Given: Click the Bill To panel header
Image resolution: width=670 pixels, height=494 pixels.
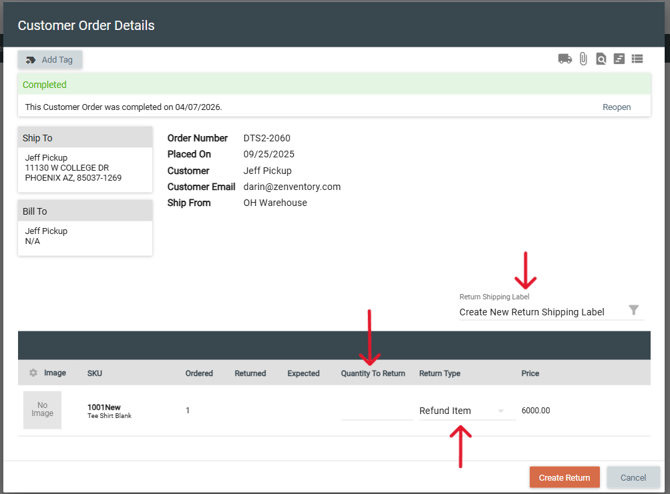Looking at the screenshot, I should click(x=85, y=211).
